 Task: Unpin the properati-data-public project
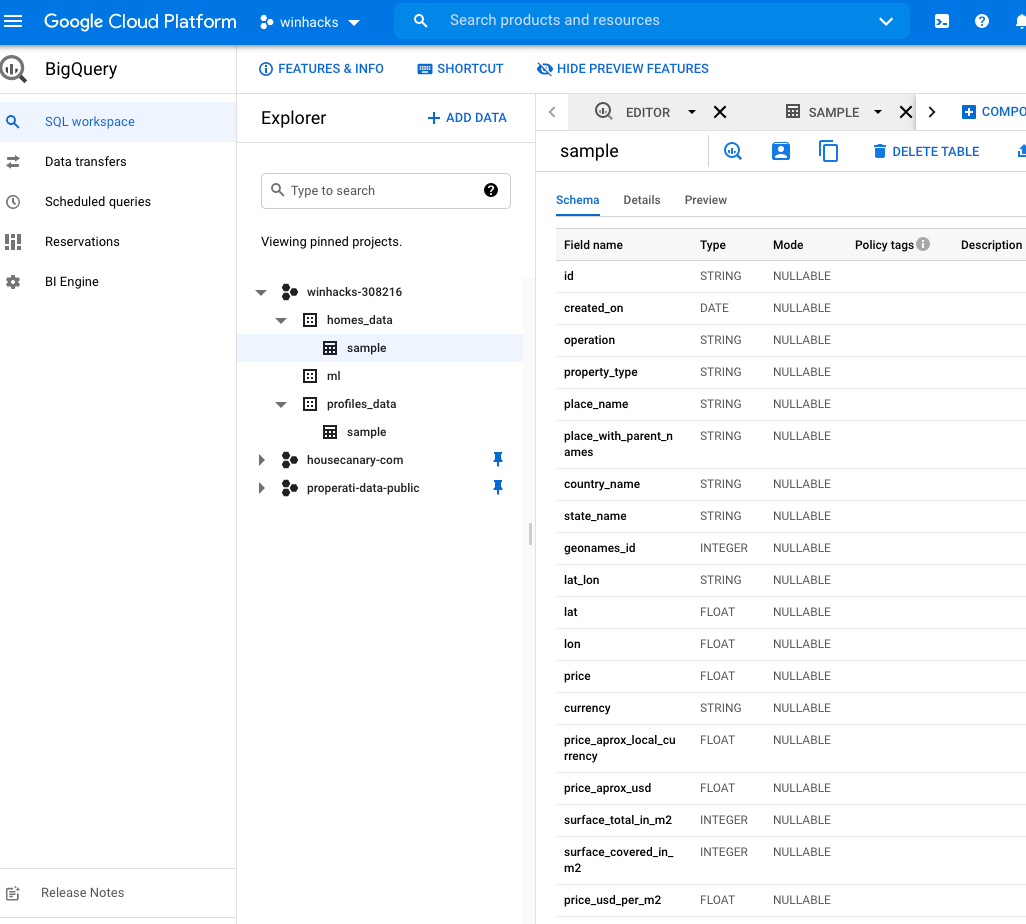click(497, 488)
